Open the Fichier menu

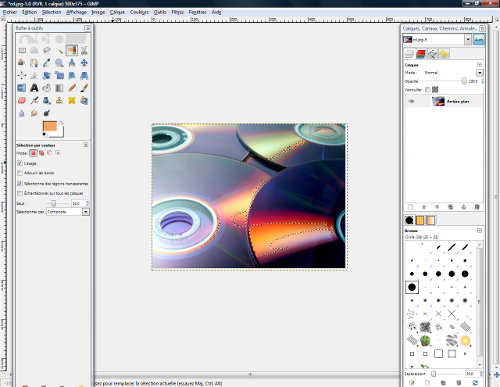tap(10, 12)
